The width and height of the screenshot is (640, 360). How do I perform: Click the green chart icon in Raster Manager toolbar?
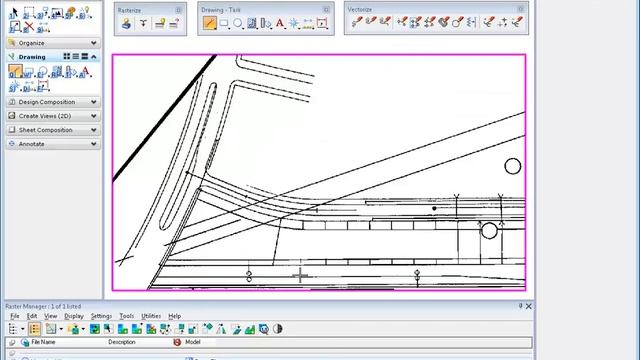[250, 329]
